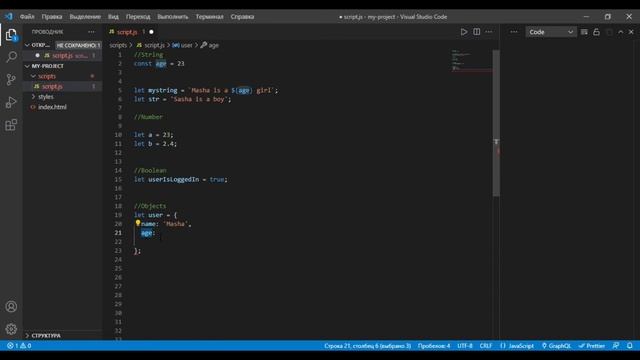Viewport: 640px width, 360px height.
Task: Click the unsaved dot on script.js tab
Action: (151, 32)
